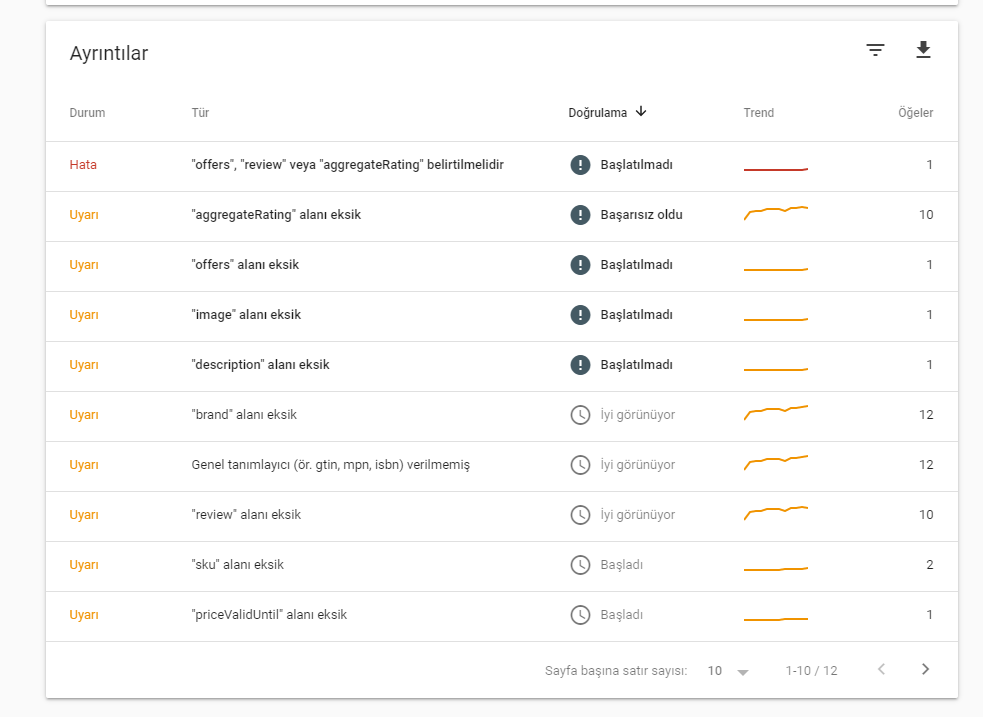Click the red trend line for Hata
The image size is (983, 717).
pos(775,169)
